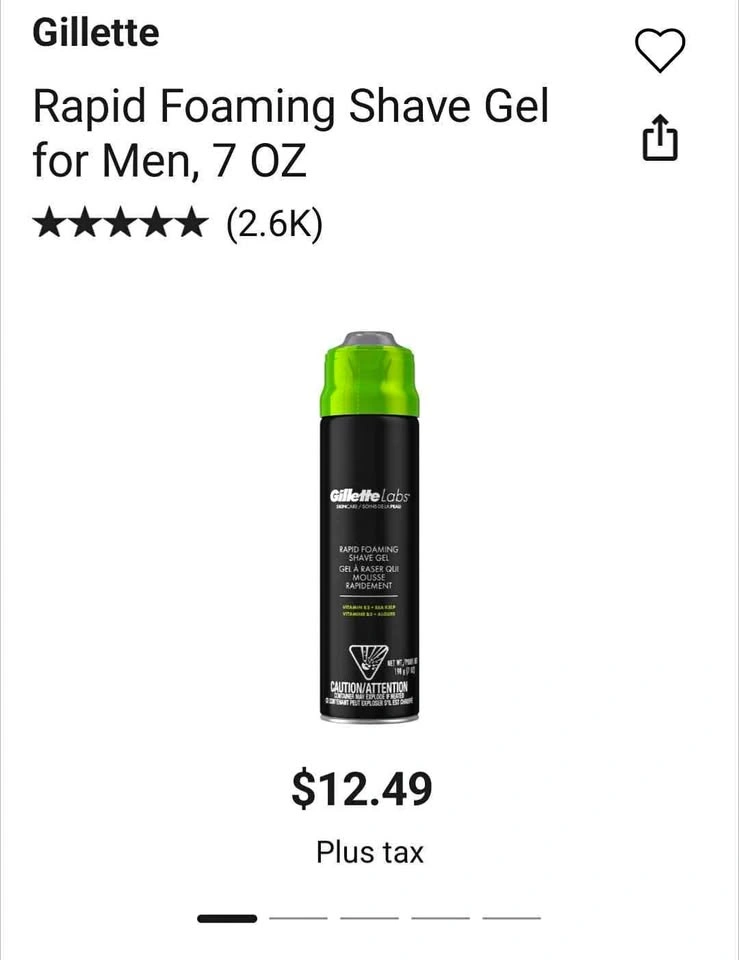Select the active first image page indicator
This screenshot has width=739, height=960.
tap(227, 918)
